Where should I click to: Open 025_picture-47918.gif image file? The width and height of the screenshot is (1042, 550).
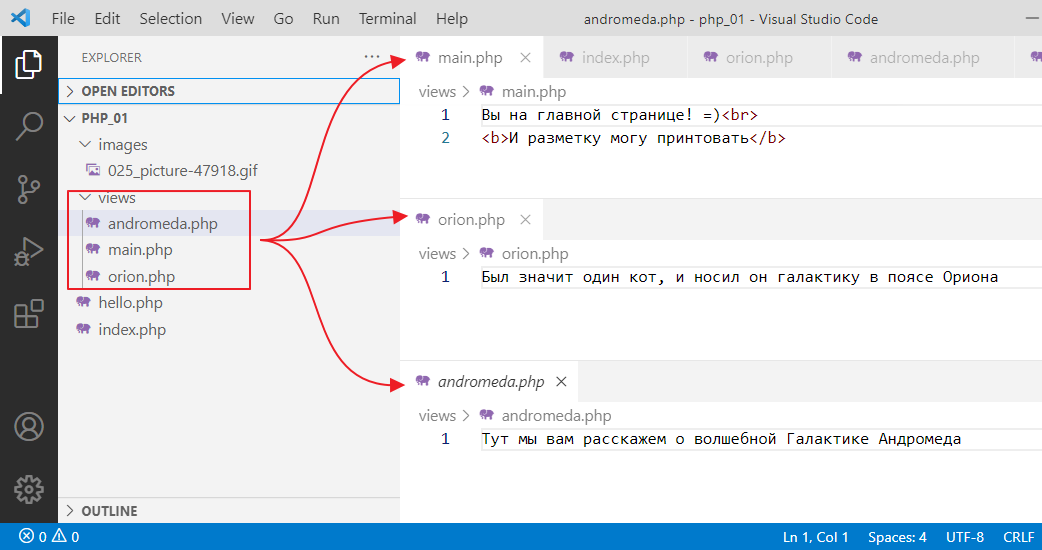click(182, 171)
